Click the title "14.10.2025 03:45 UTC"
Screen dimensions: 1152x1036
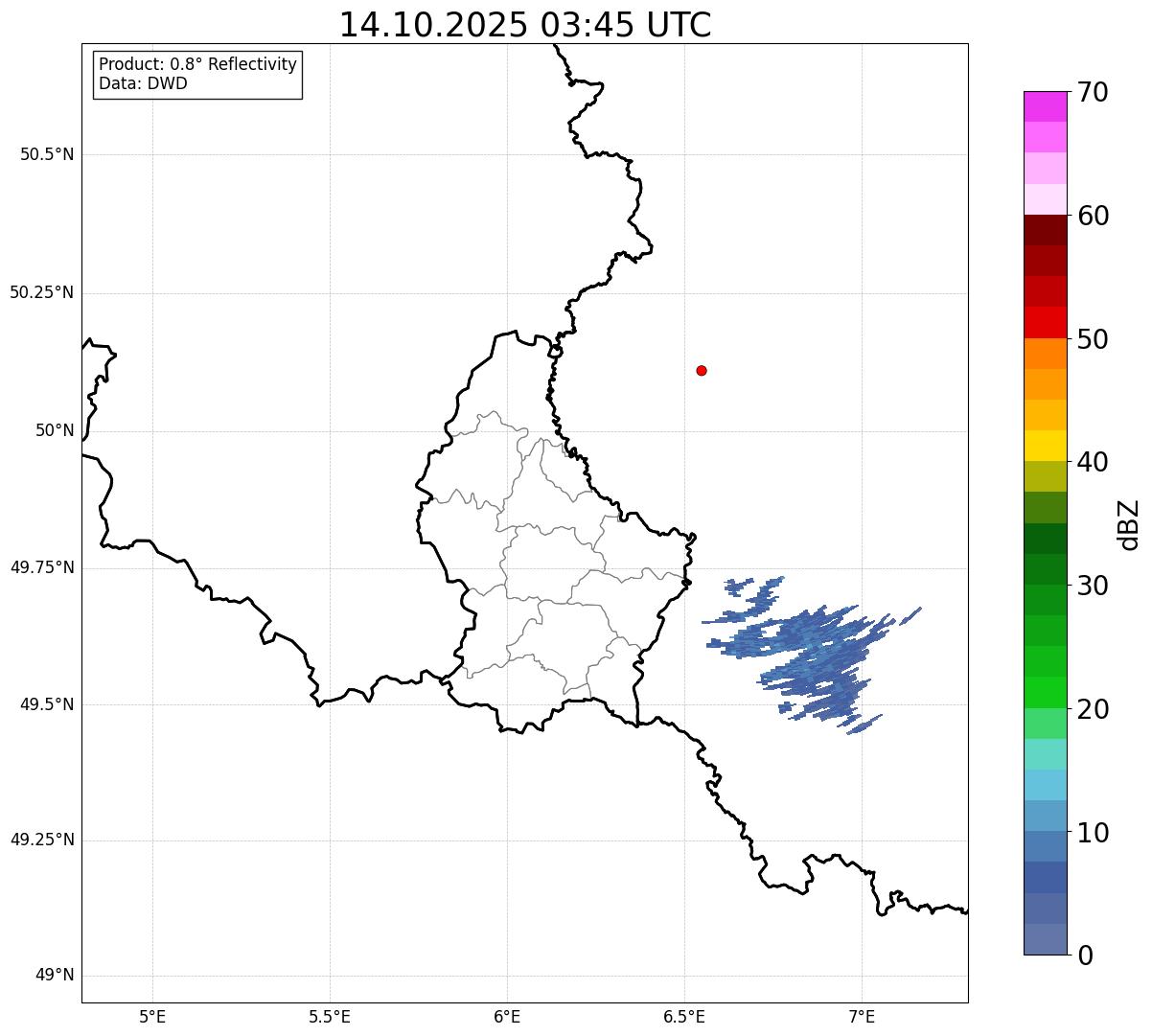point(525,25)
